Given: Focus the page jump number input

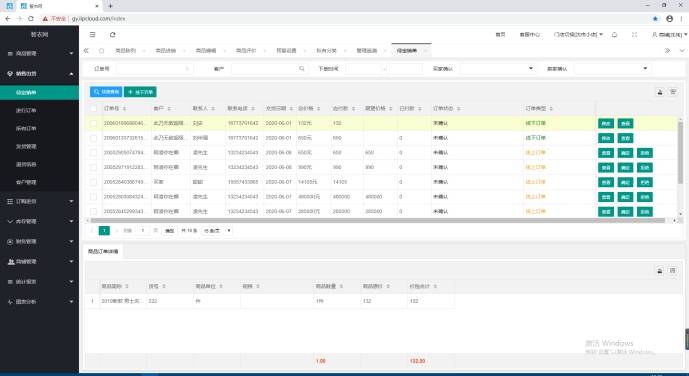Looking at the screenshot, I should click(142, 231).
